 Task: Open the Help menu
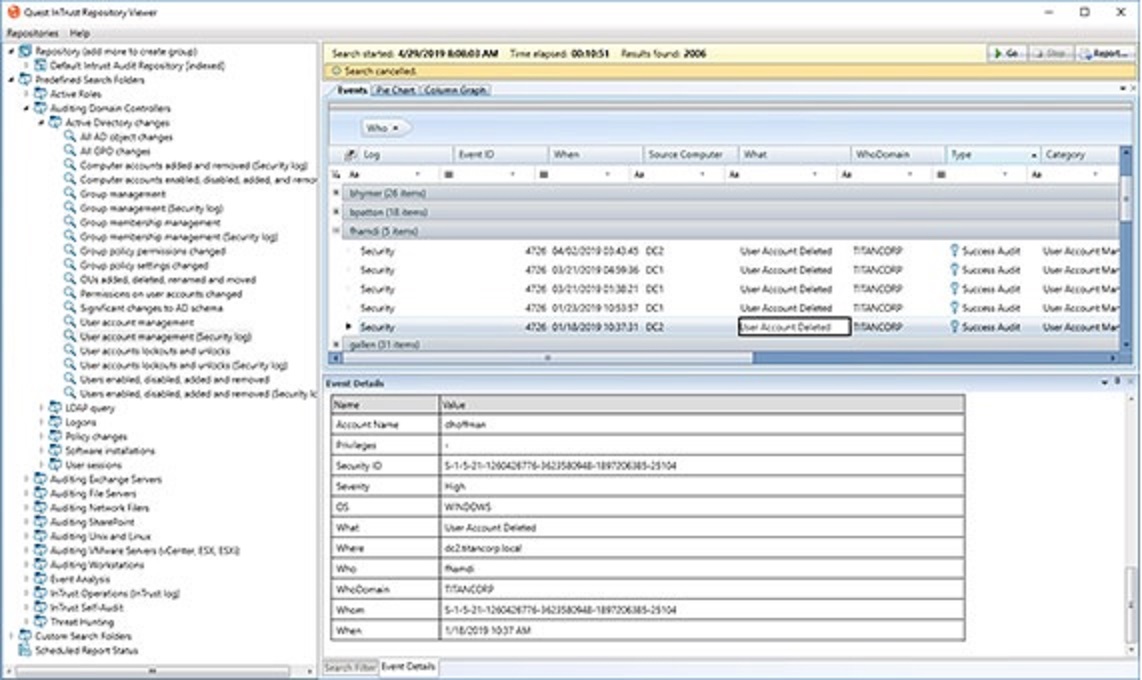coord(79,33)
